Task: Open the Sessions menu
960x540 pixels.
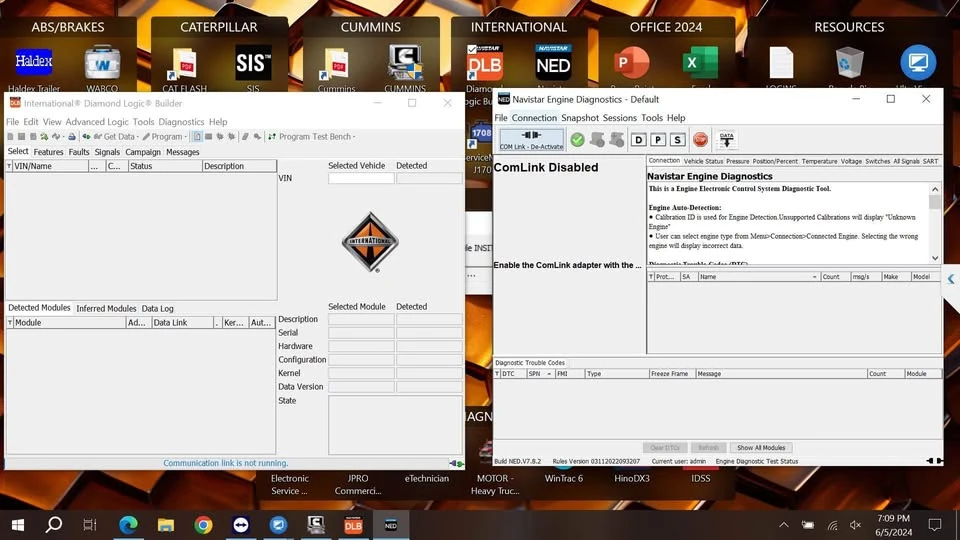Action: 620,118
